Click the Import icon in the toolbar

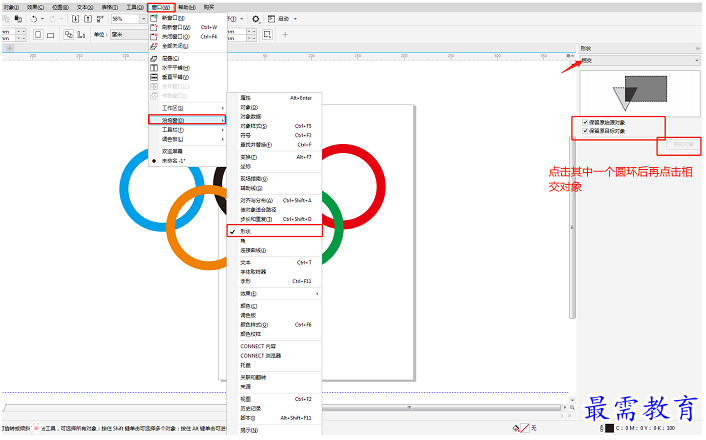75,19
